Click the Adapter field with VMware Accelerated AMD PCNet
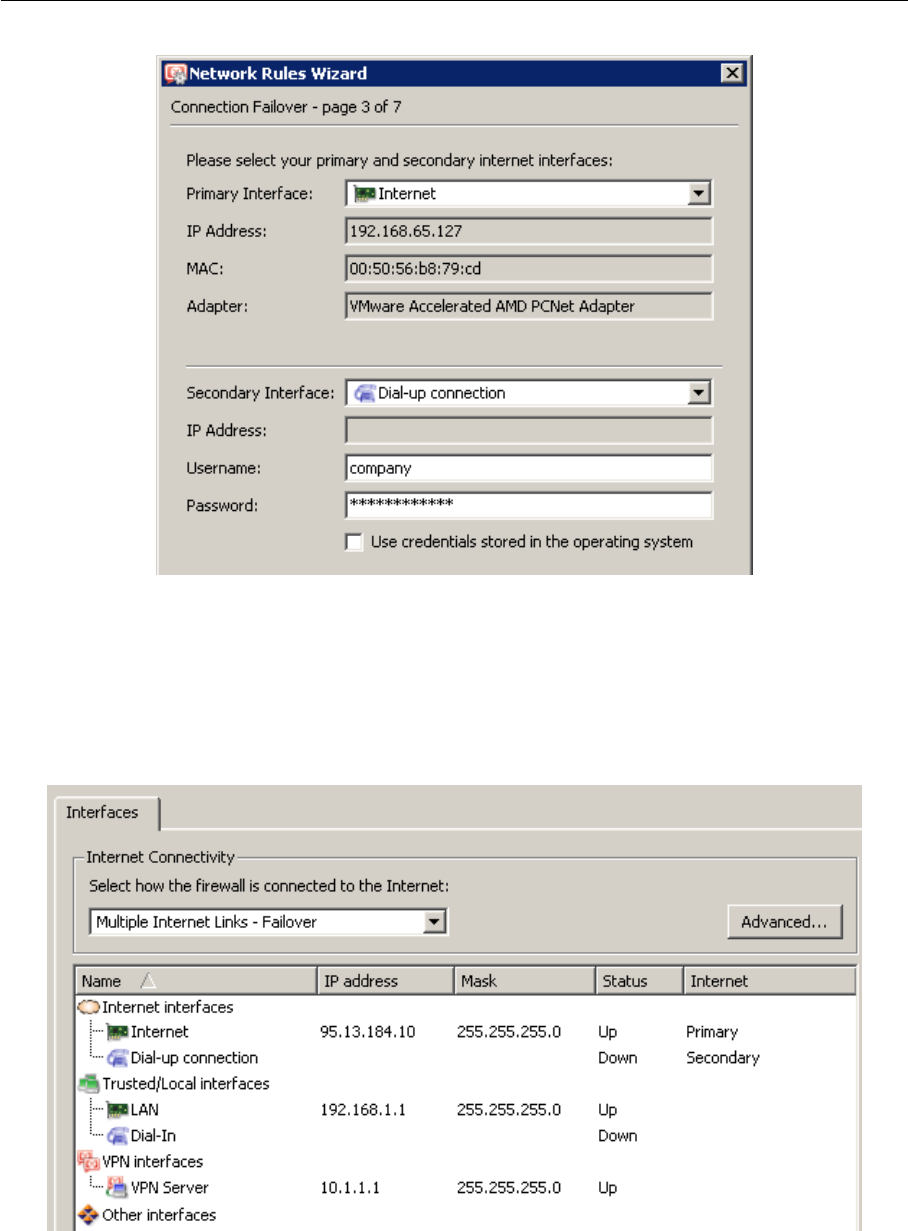 pyautogui.click(x=529, y=306)
